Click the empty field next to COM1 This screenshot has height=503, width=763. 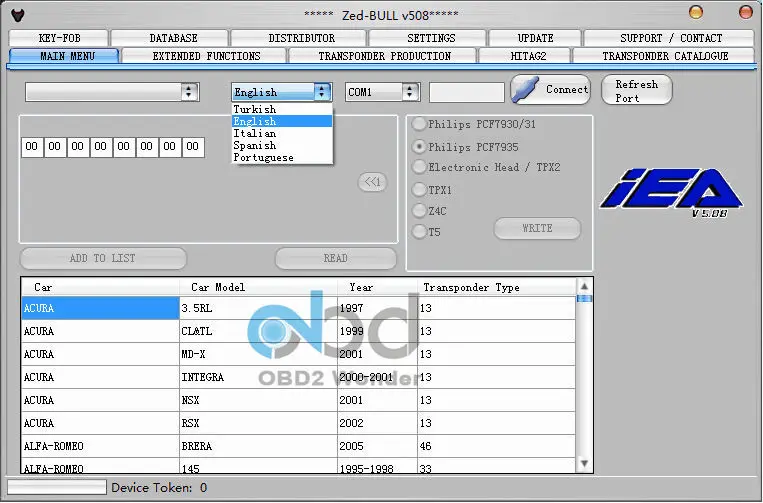[x=467, y=92]
